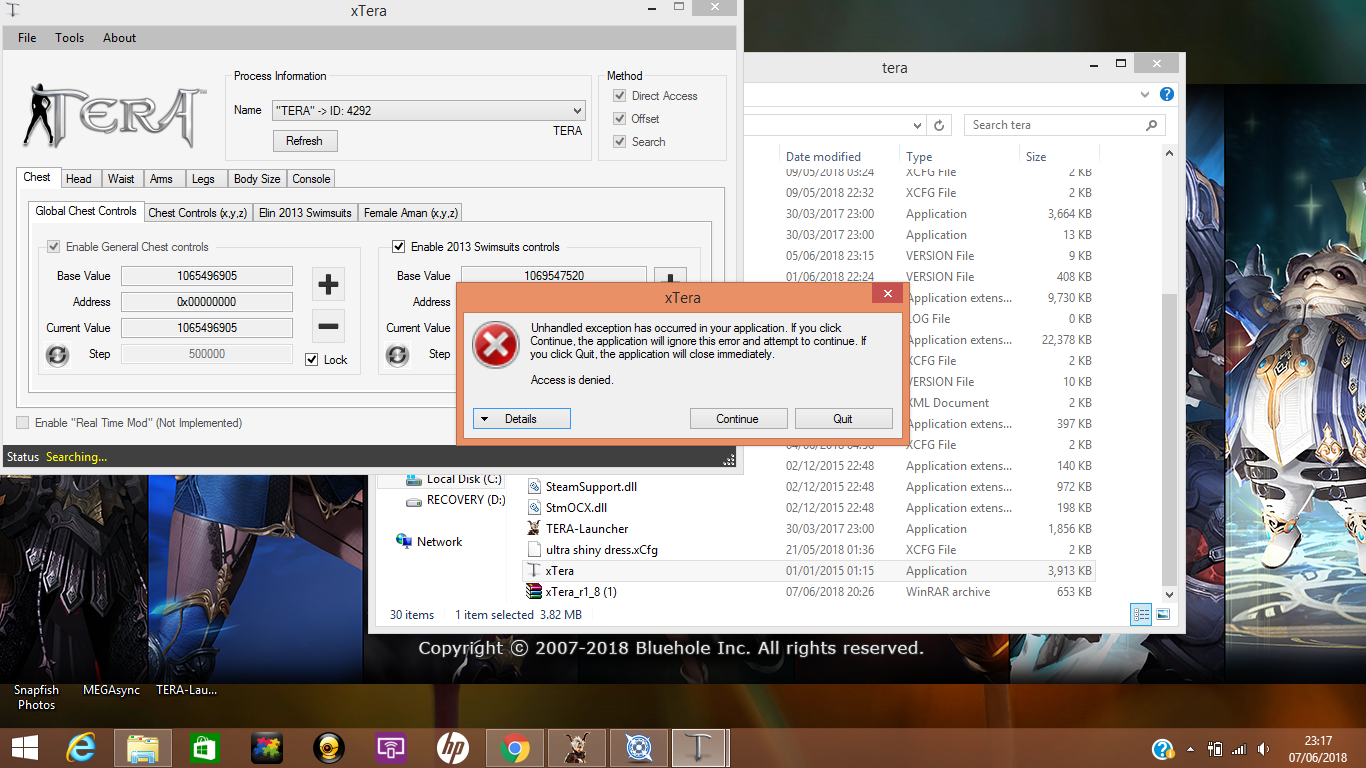1366x768 pixels.
Task: Click the Refresh button under process name
Action: 304,141
